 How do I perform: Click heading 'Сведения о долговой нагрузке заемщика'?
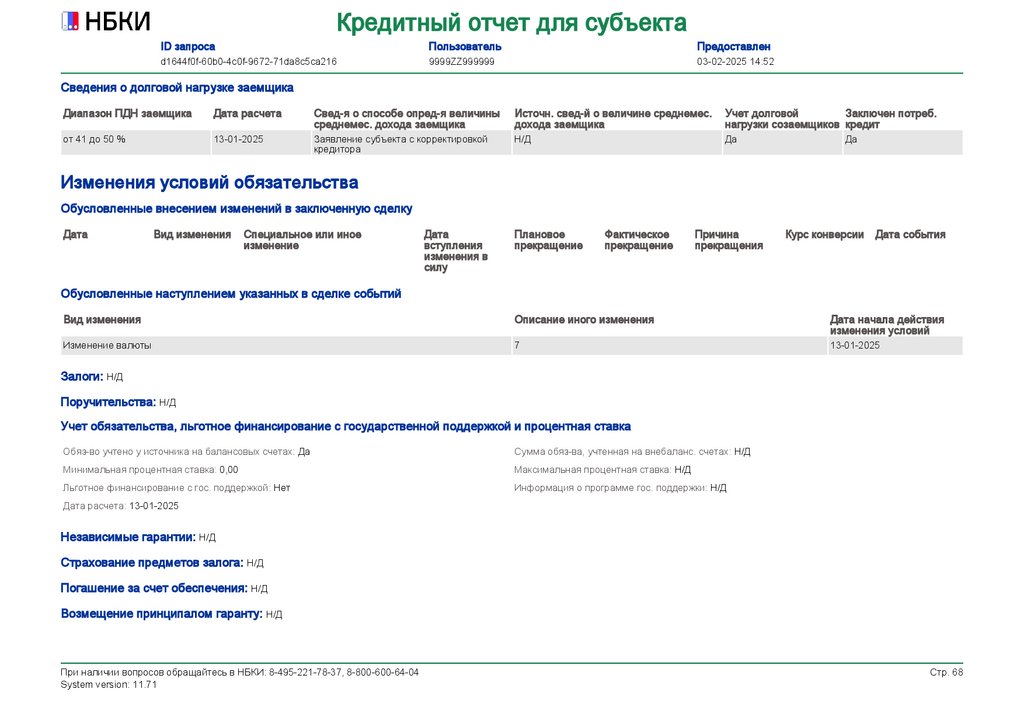point(177,87)
